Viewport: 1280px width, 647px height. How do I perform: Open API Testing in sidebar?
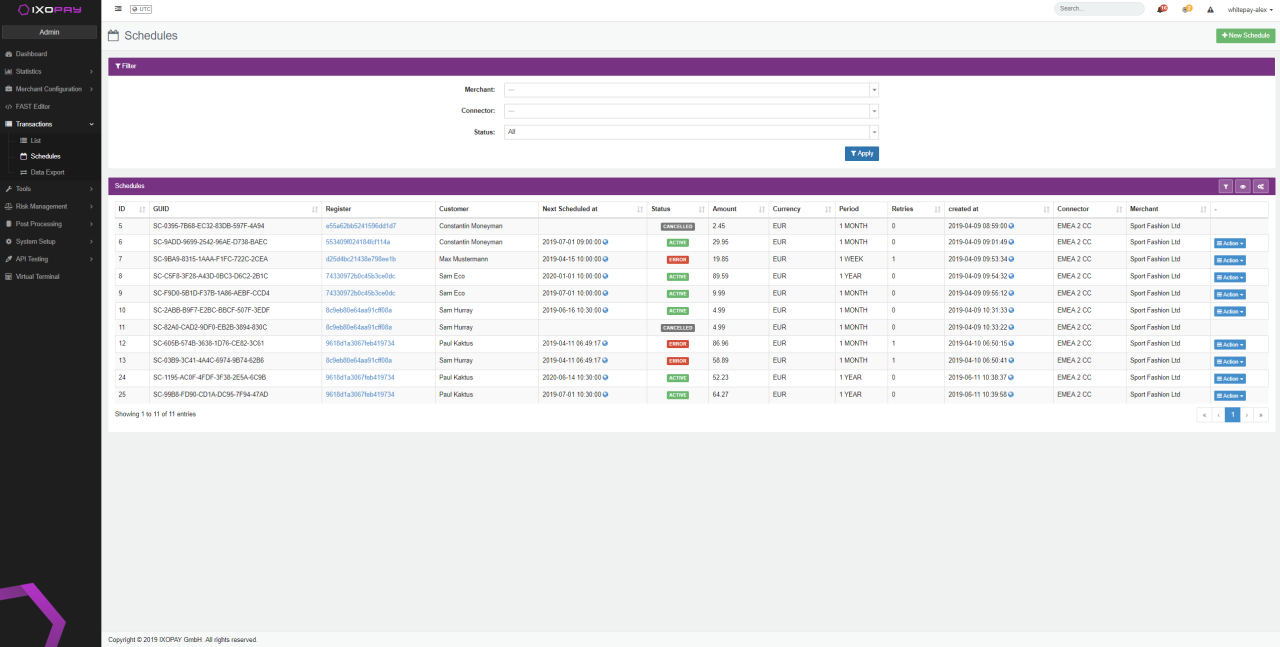[50, 259]
